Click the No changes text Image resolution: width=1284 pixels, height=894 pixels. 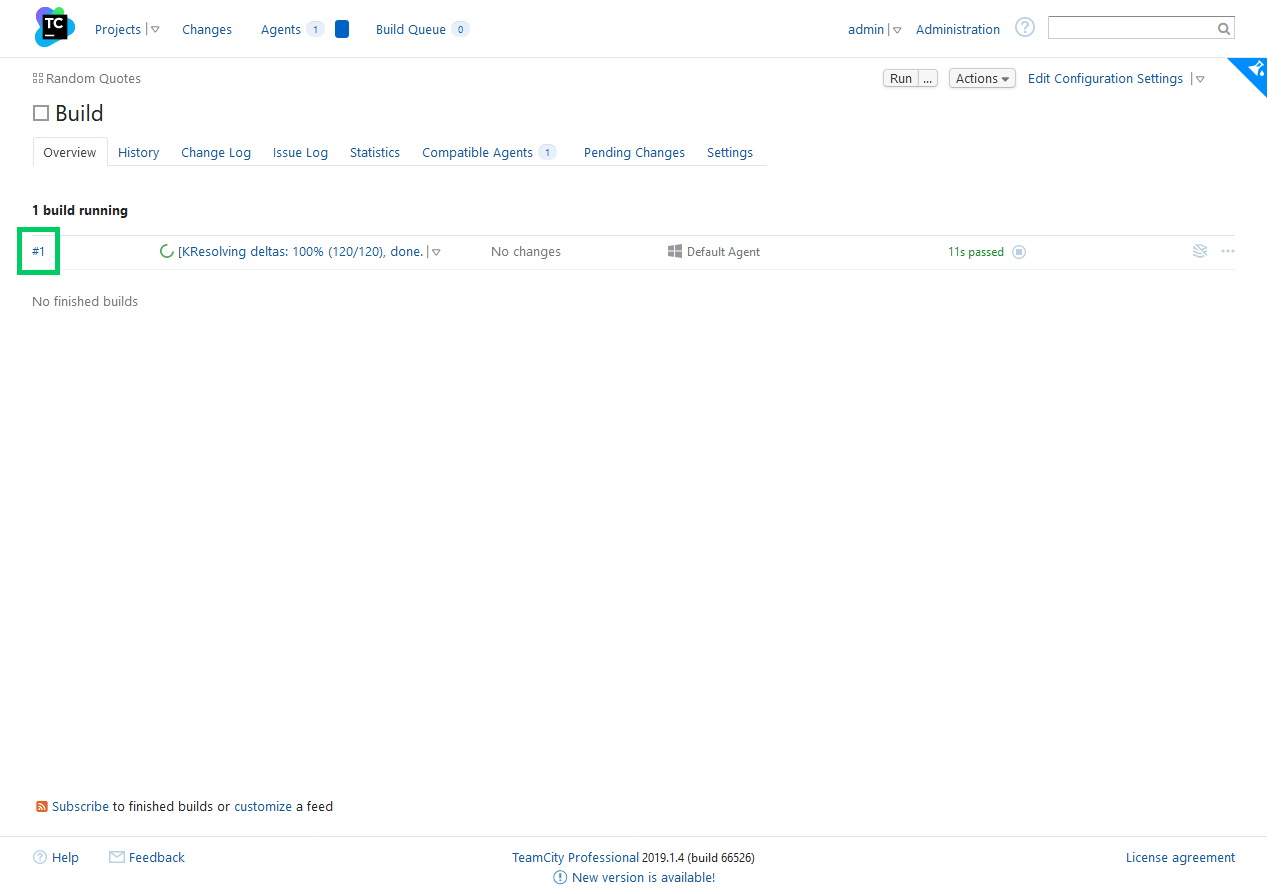[526, 251]
